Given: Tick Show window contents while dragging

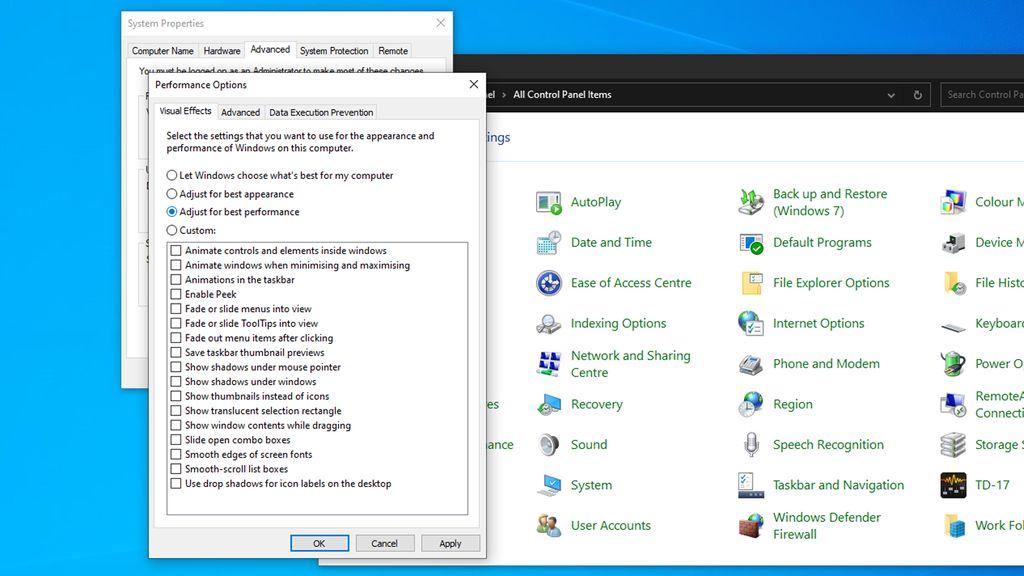Looking at the screenshot, I should [x=176, y=425].
